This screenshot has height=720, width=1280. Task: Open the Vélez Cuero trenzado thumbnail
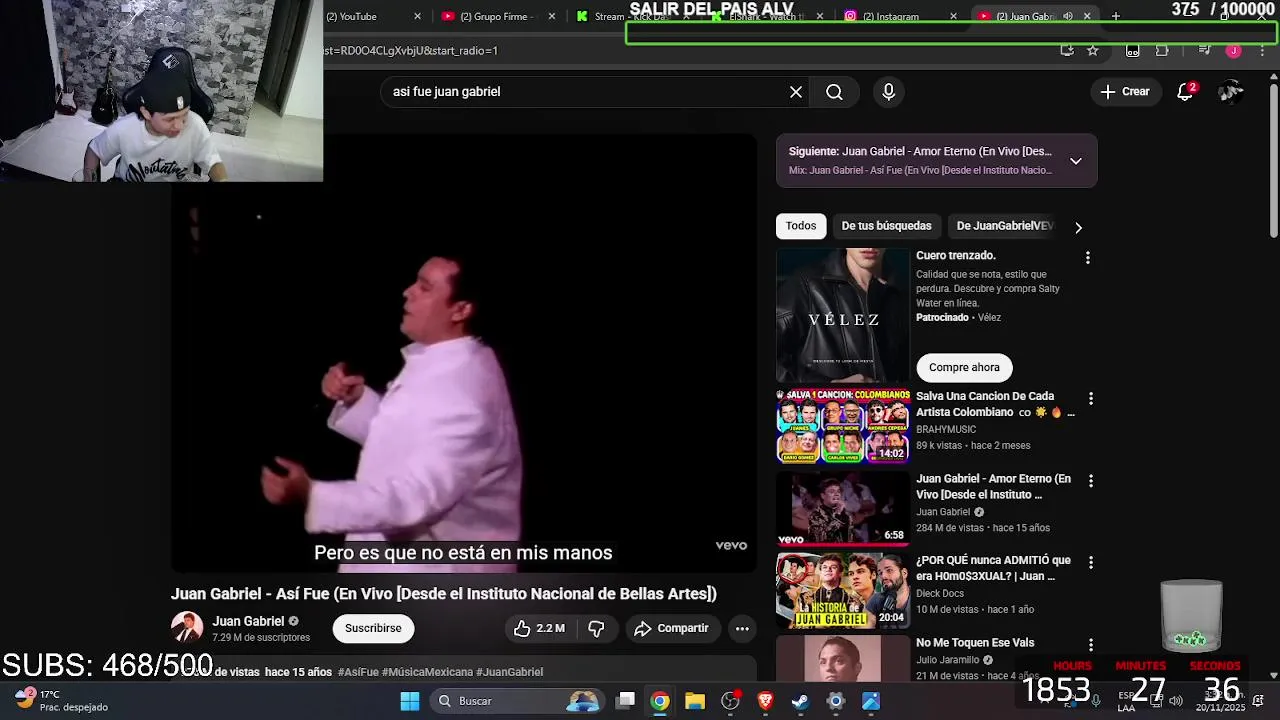click(843, 315)
